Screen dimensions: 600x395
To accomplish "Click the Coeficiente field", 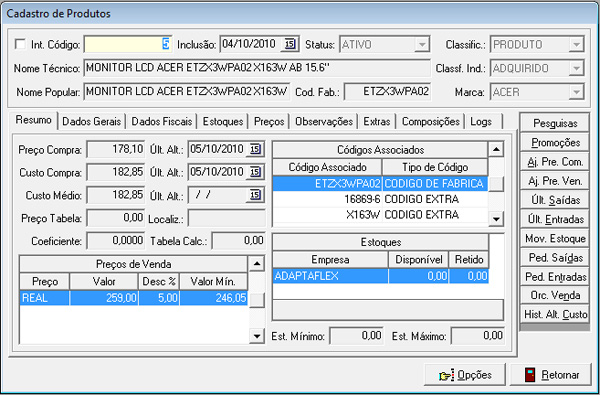I will pyautogui.click(x=116, y=241).
